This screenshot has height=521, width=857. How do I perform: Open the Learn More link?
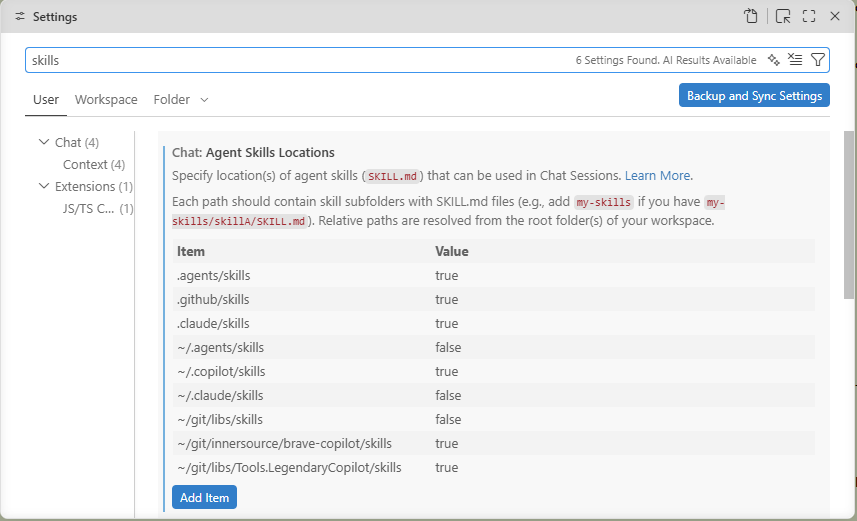click(658, 175)
